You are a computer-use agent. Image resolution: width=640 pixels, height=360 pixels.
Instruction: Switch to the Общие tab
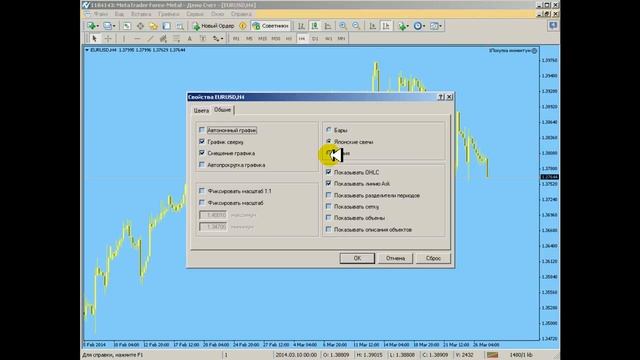click(x=222, y=110)
